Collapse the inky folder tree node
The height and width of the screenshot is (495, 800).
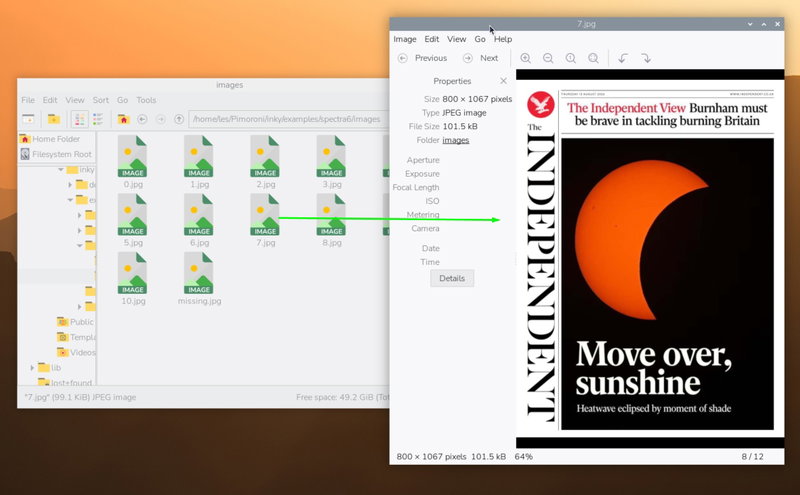click(61, 169)
